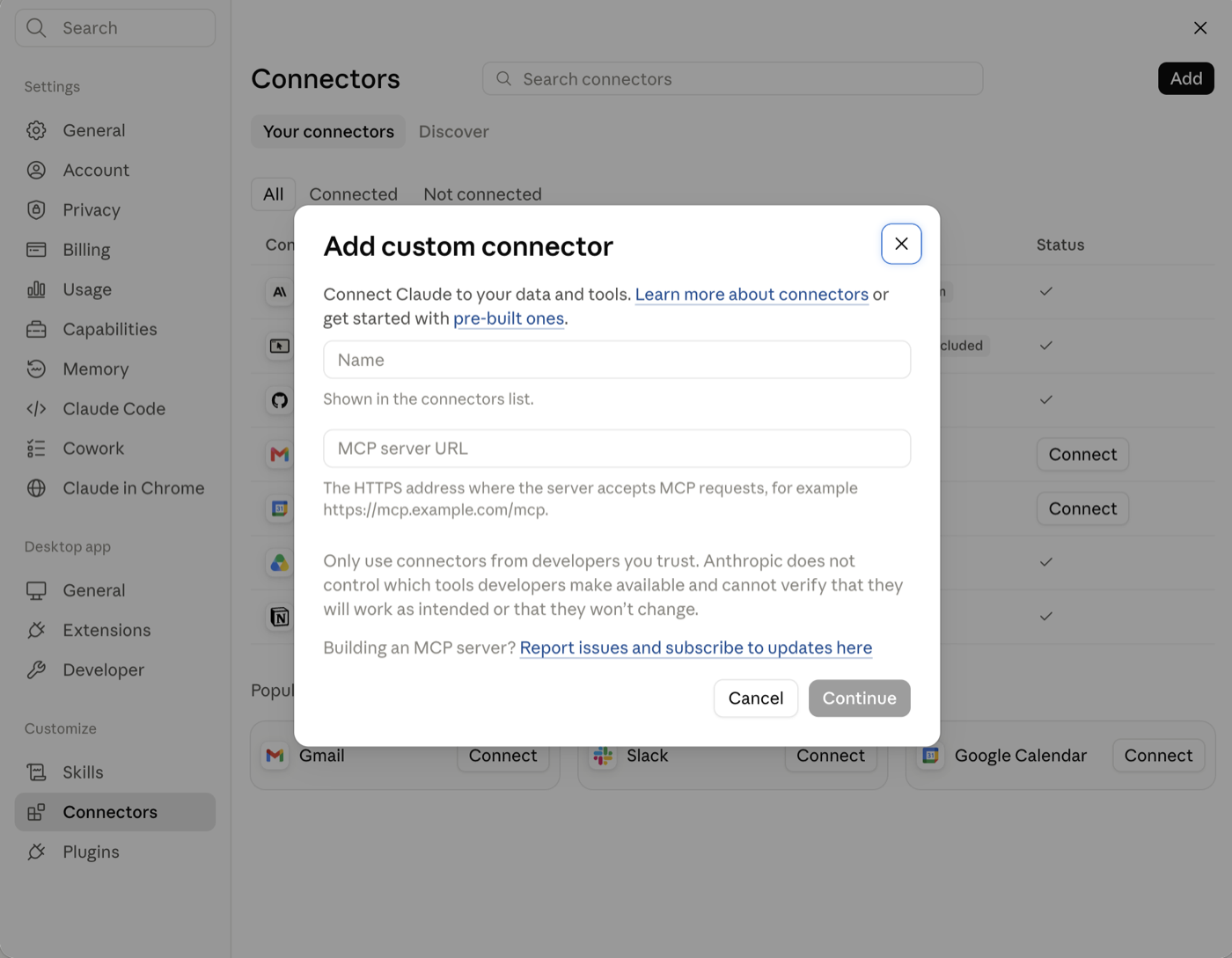Open Memory settings
The image size is (1232, 958).
[115, 369]
